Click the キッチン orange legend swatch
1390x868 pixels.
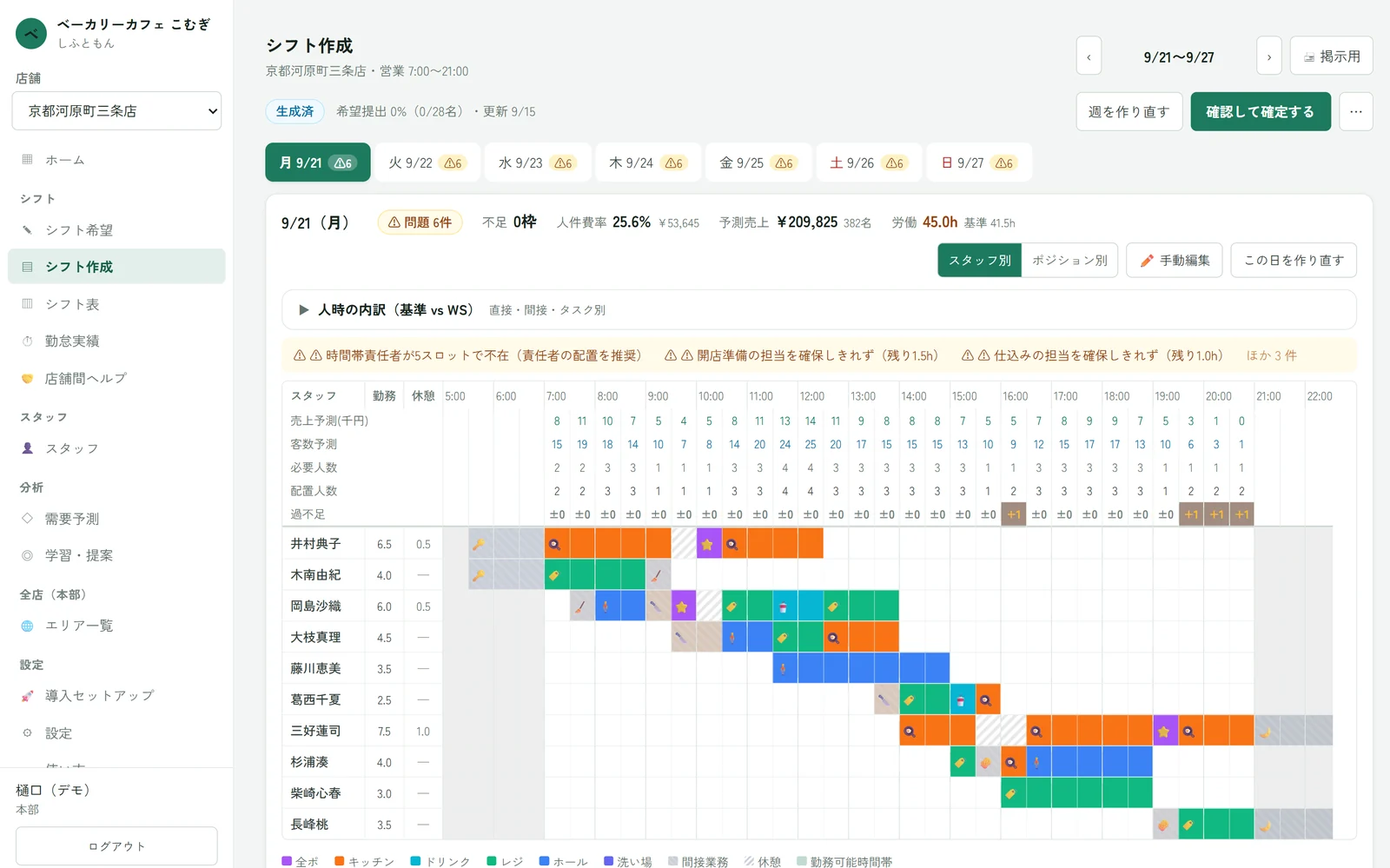340,861
